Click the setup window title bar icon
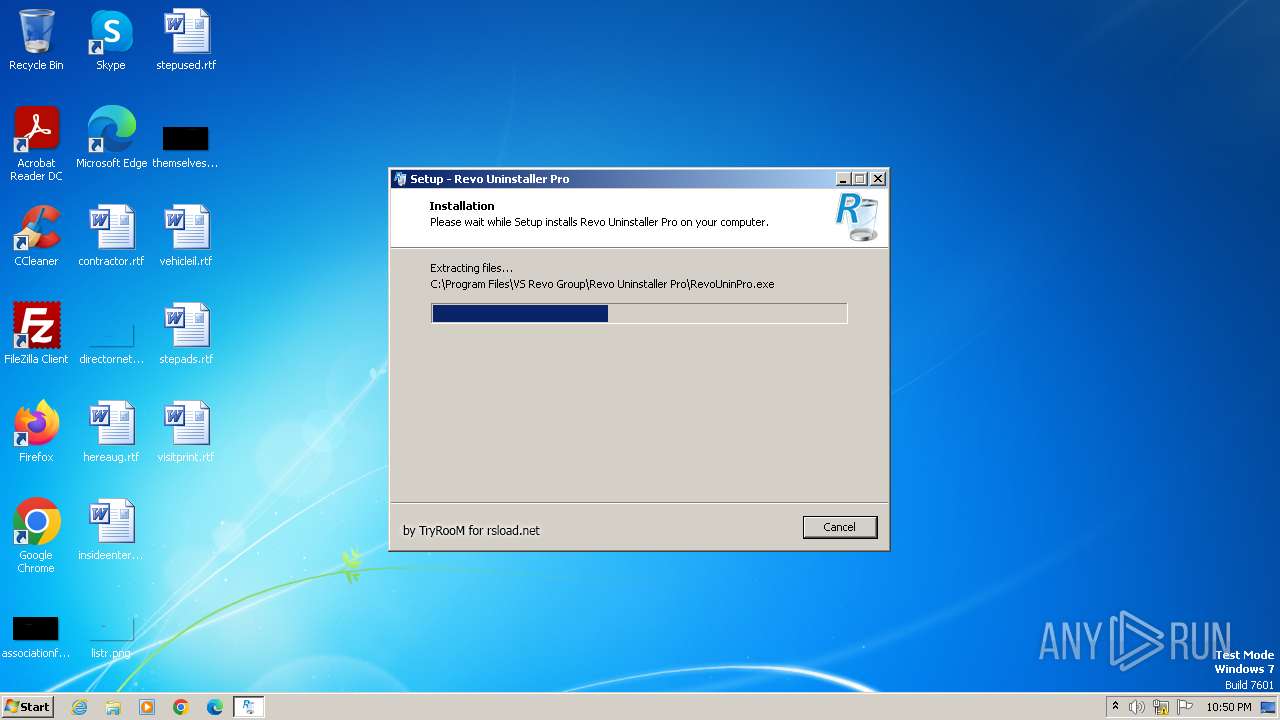The width and height of the screenshot is (1280, 720). click(400, 179)
